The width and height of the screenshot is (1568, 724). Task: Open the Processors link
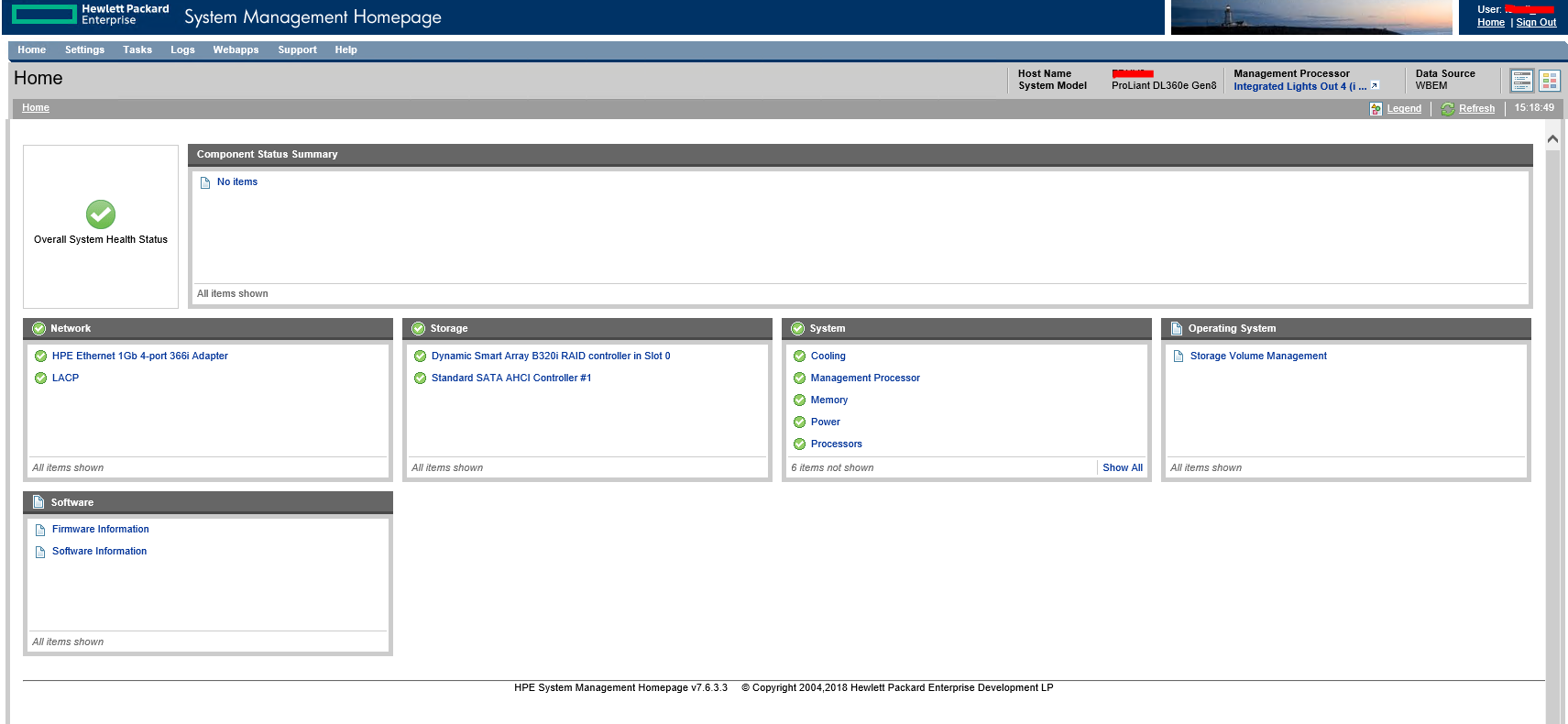tap(837, 444)
